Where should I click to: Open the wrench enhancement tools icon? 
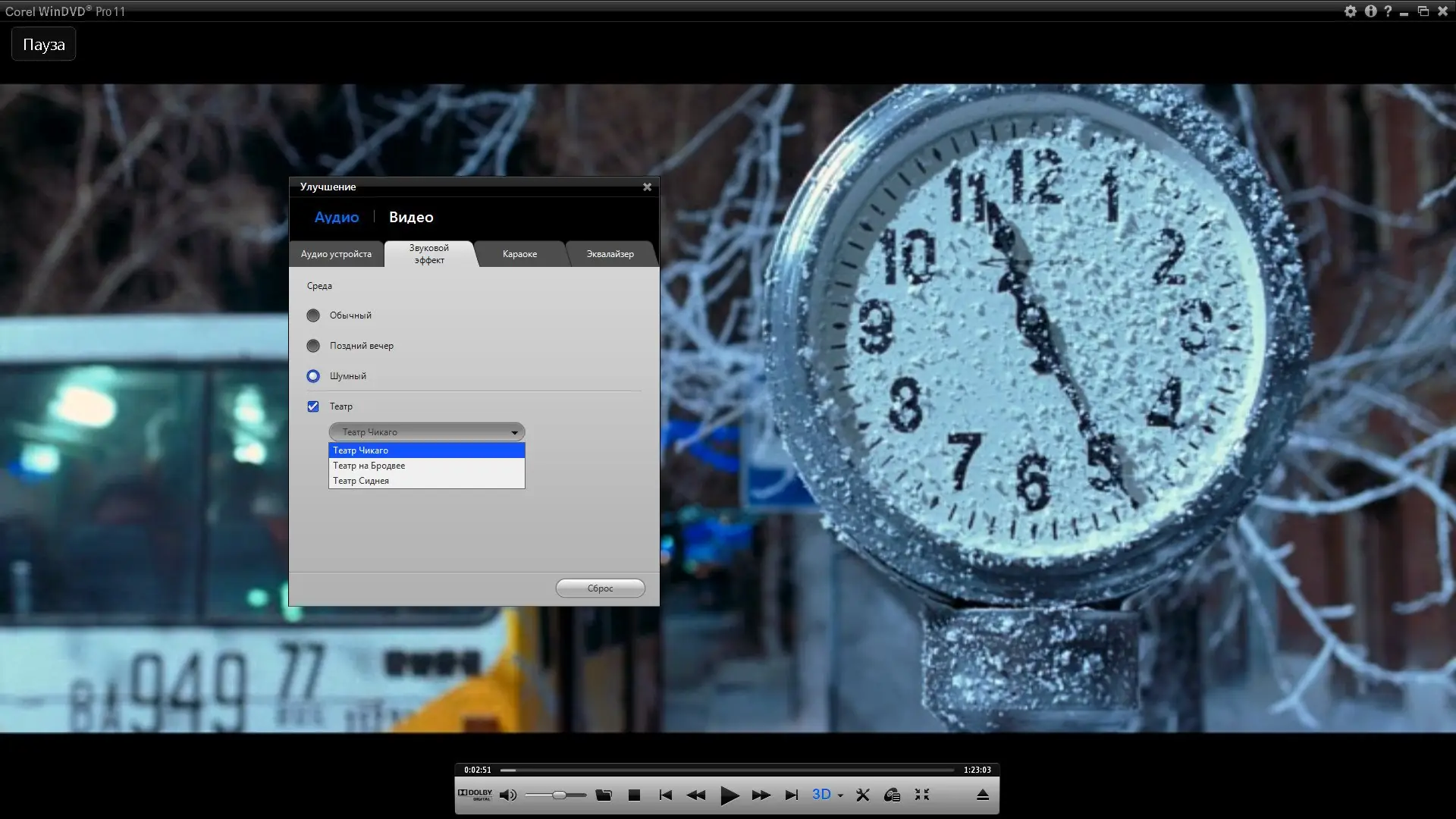tap(863, 795)
